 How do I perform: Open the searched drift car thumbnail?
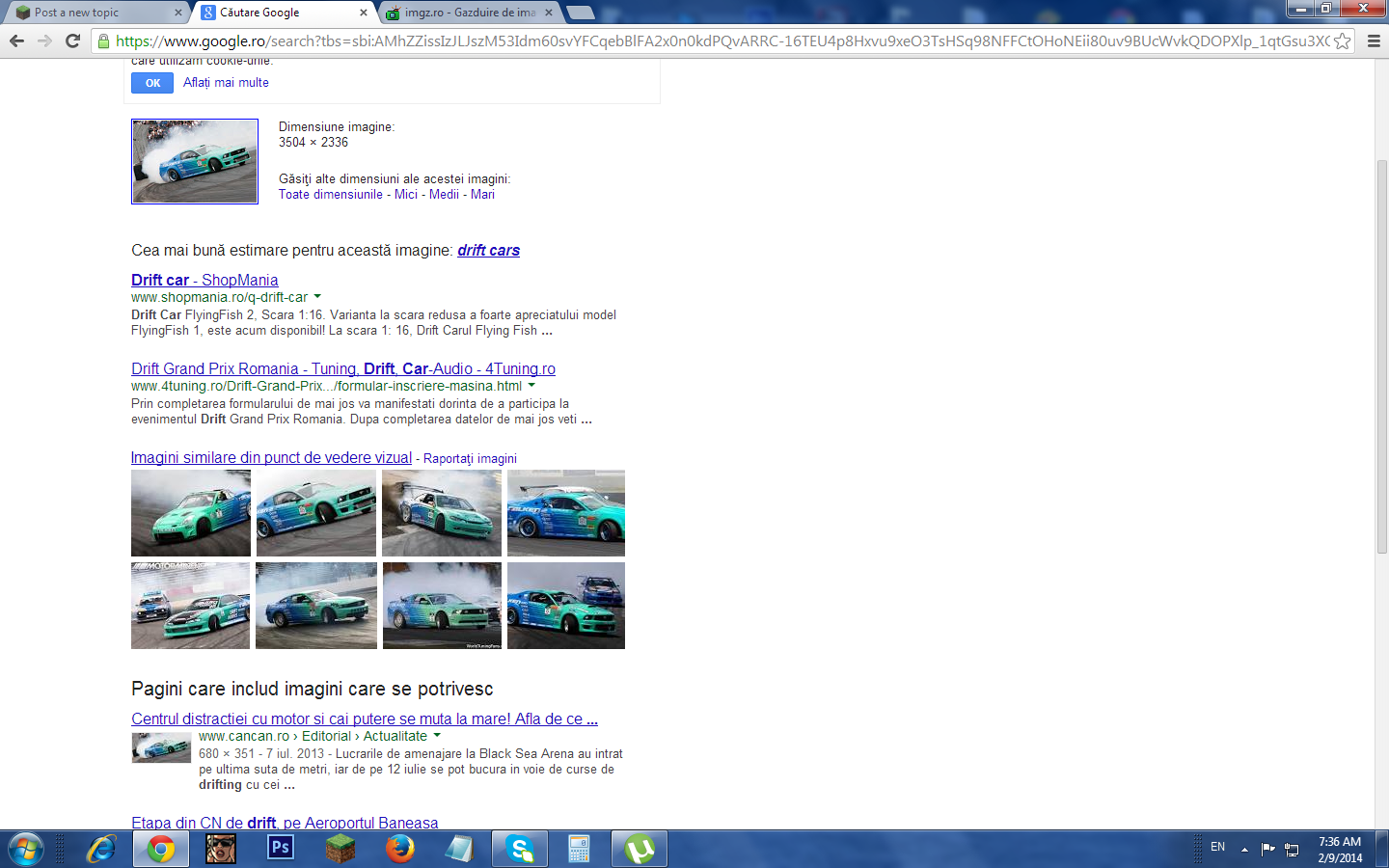(195, 161)
